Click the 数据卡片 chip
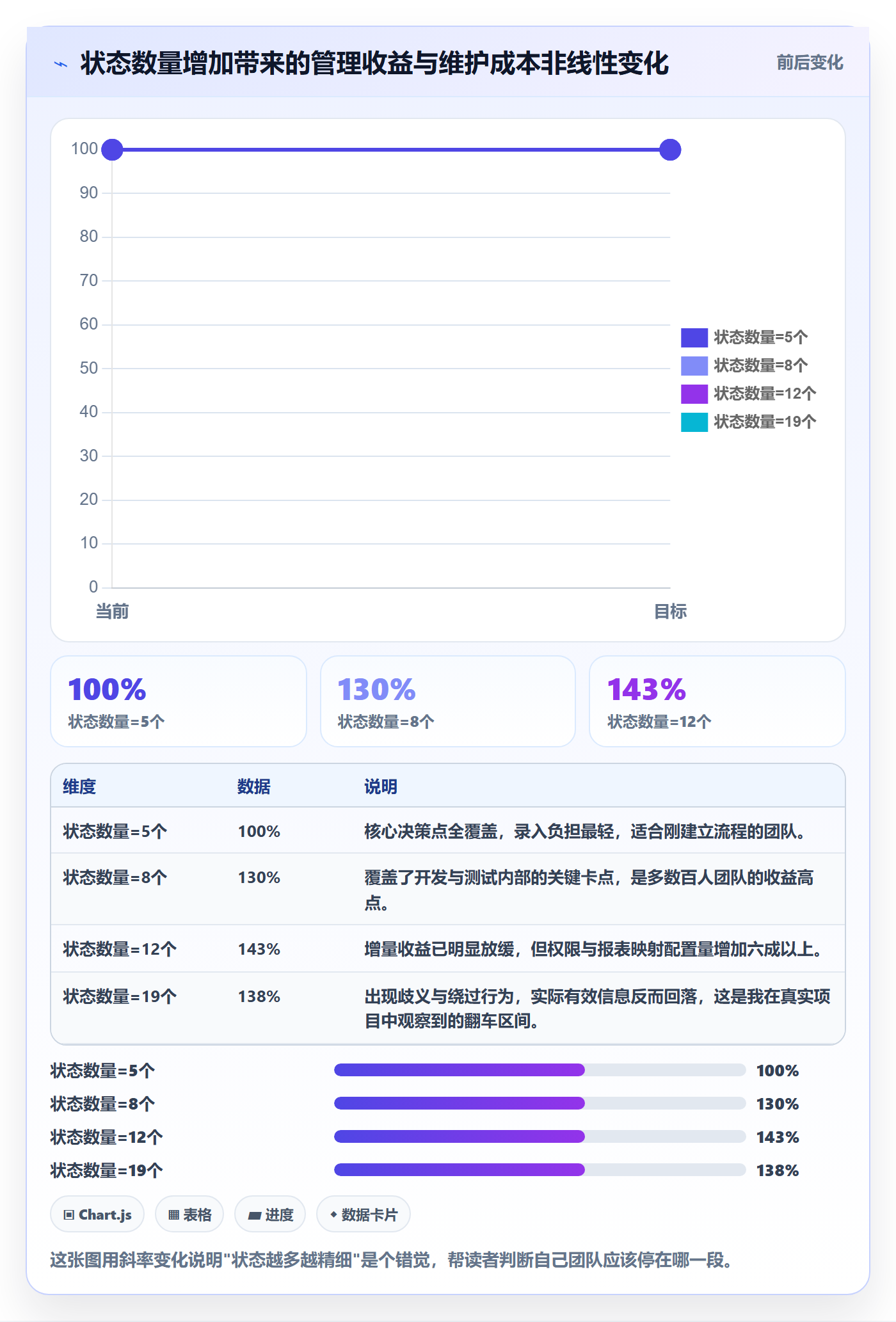 pyautogui.click(x=364, y=1214)
